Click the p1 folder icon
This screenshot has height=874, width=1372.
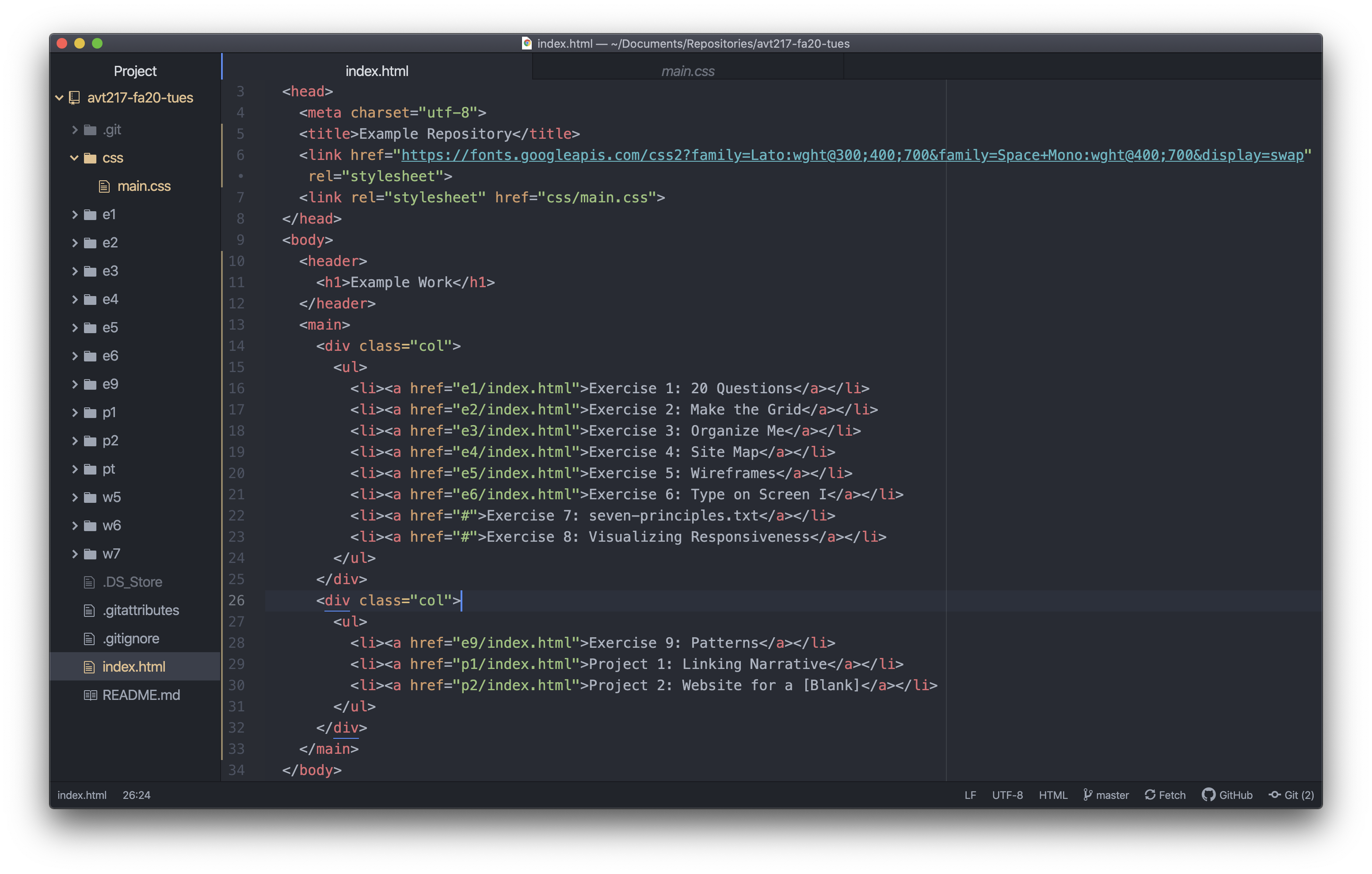click(x=90, y=413)
